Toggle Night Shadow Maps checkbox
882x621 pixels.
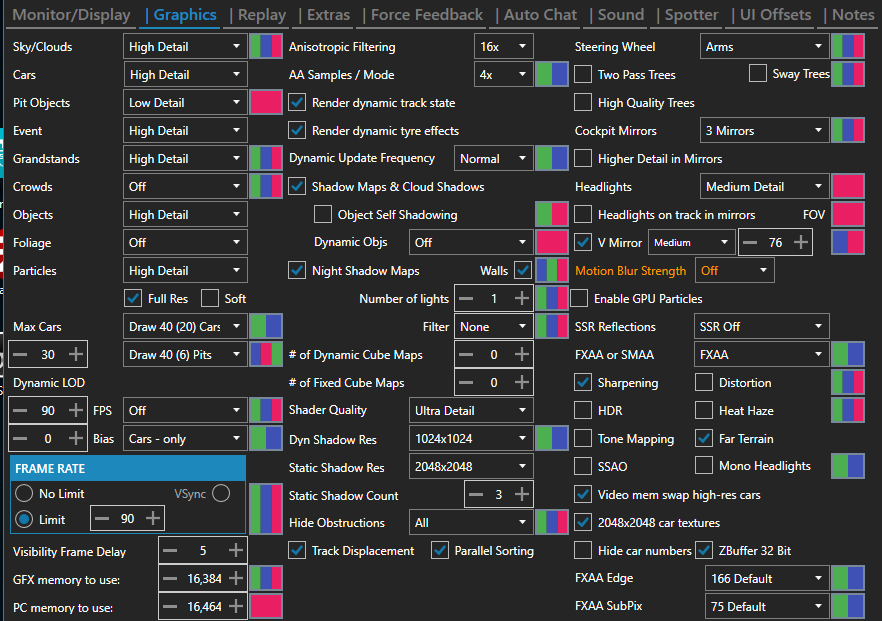[x=297, y=271]
